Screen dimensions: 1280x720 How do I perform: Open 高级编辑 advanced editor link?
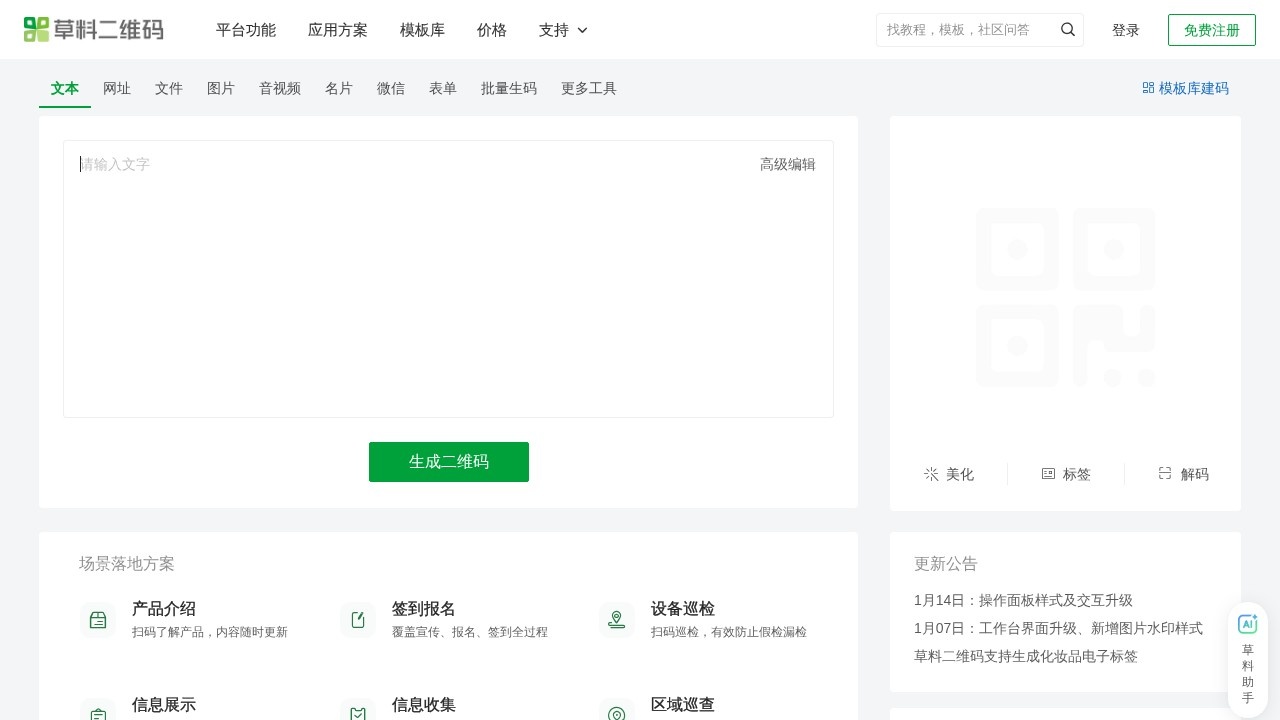click(x=788, y=163)
